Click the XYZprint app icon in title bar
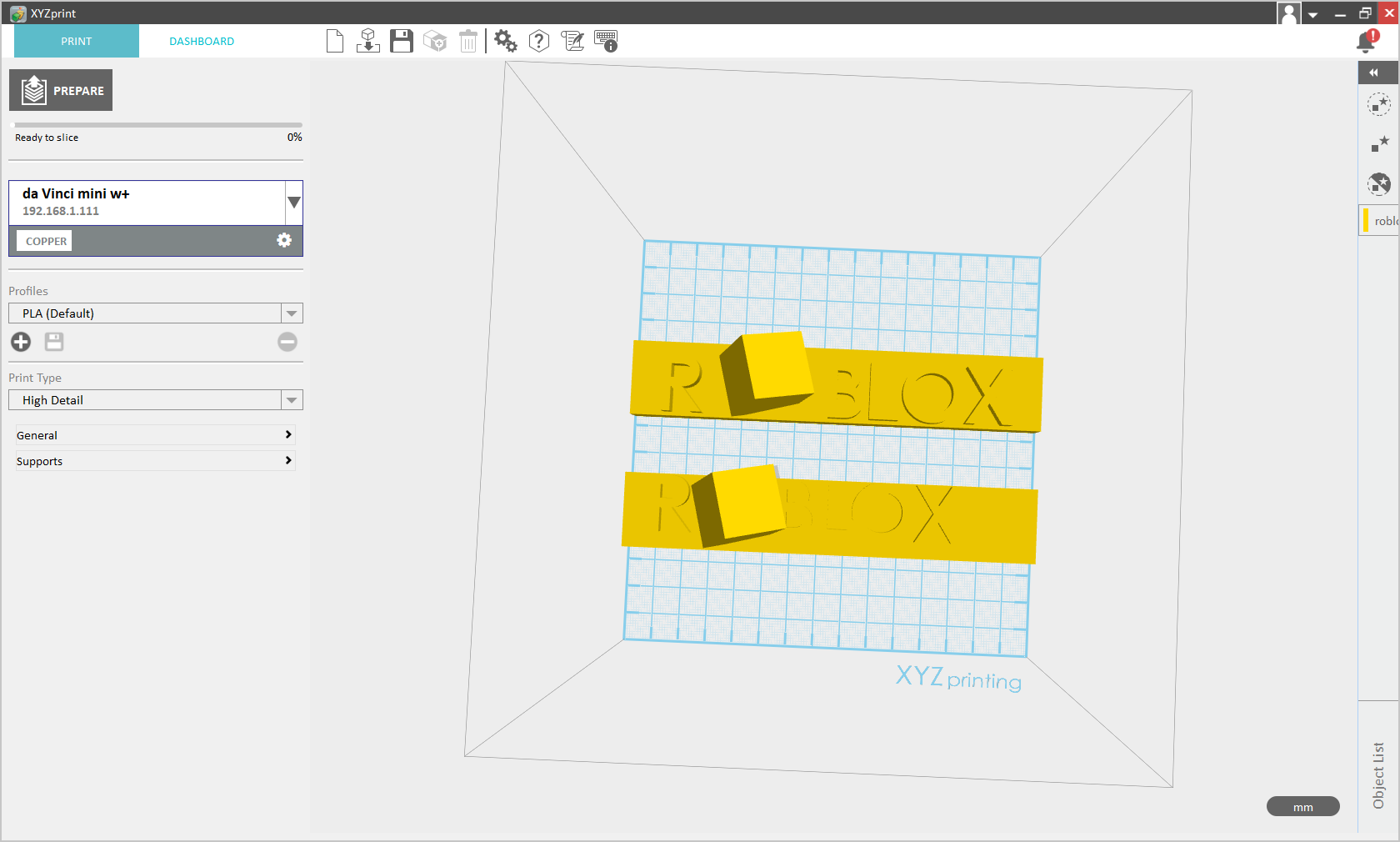 click(x=18, y=13)
